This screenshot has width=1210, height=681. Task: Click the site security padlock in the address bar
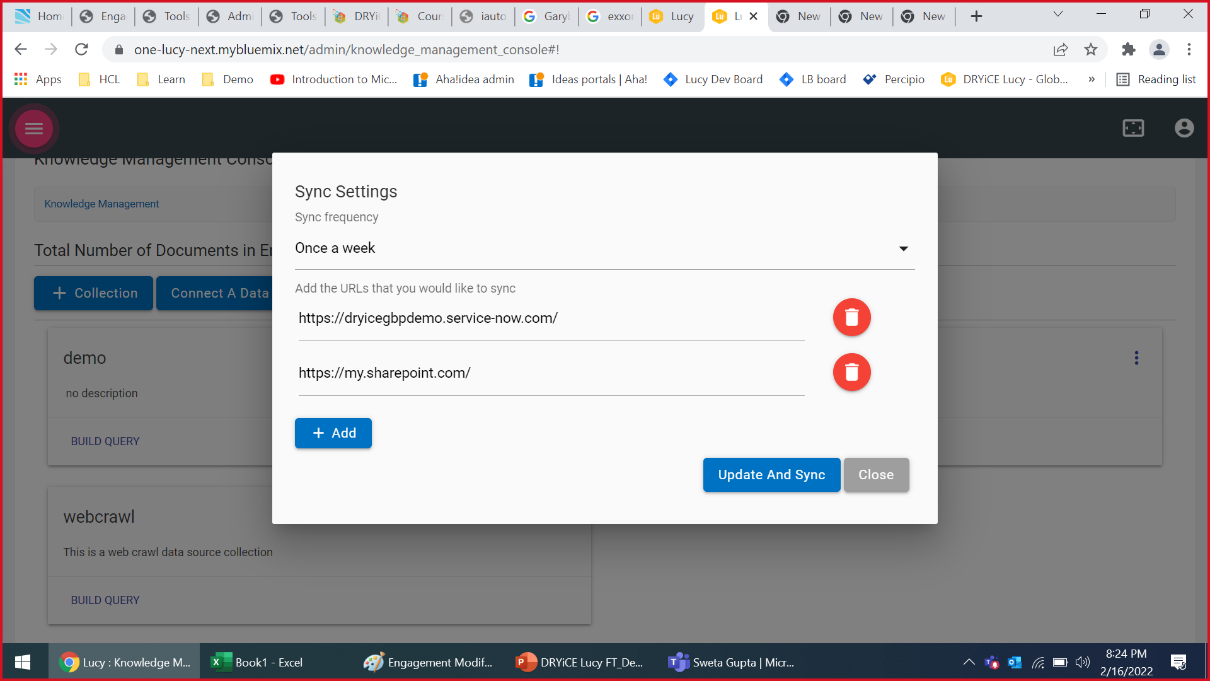(118, 48)
